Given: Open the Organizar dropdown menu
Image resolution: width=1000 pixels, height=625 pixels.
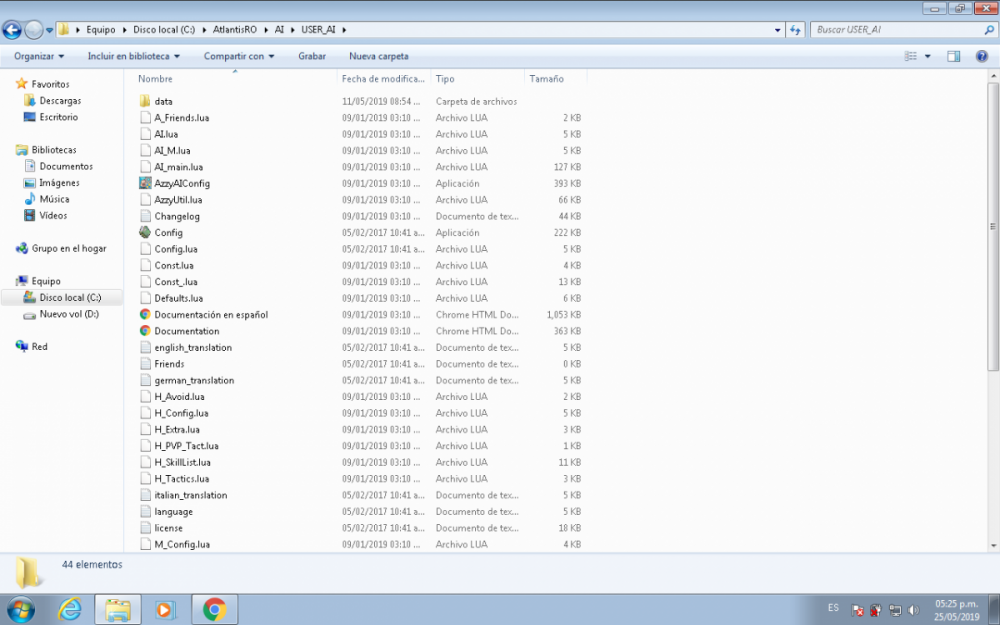Looking at the screenshot, I should [x=39, y=56].
